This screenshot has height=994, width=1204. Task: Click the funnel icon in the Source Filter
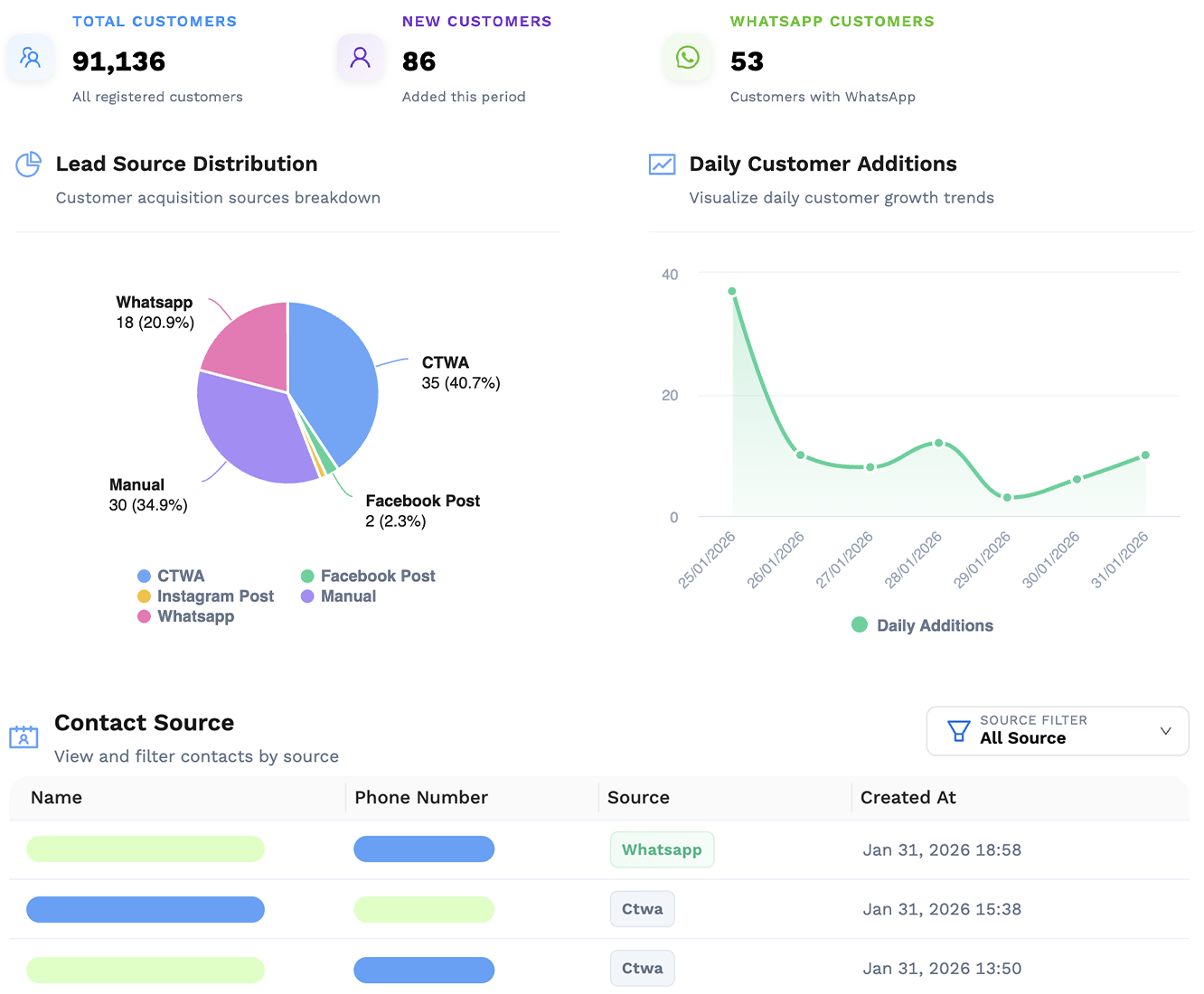pyautogui.click(x=958, y=730)
